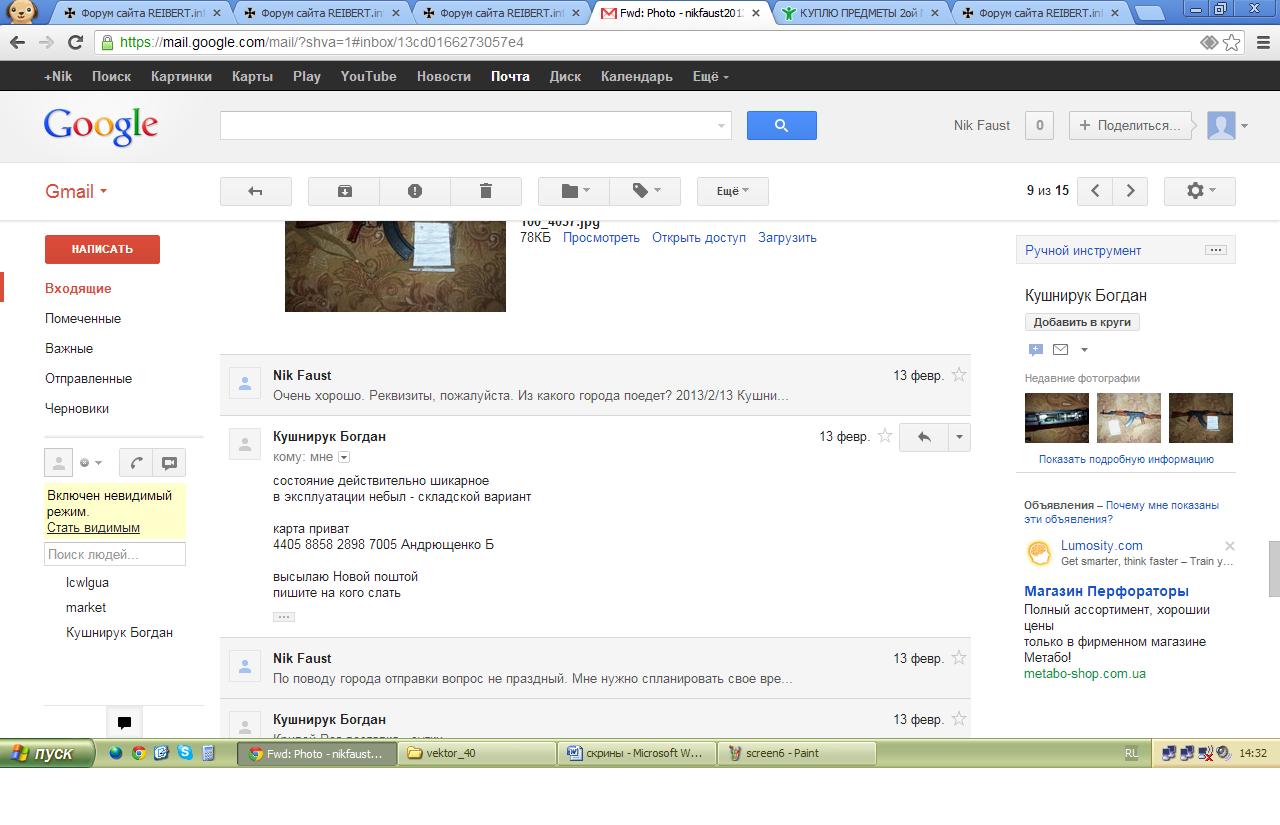This screenshot has height=825, width=1280.
Task: Click the пуск Start button
Action: click(x=47, y=753)
